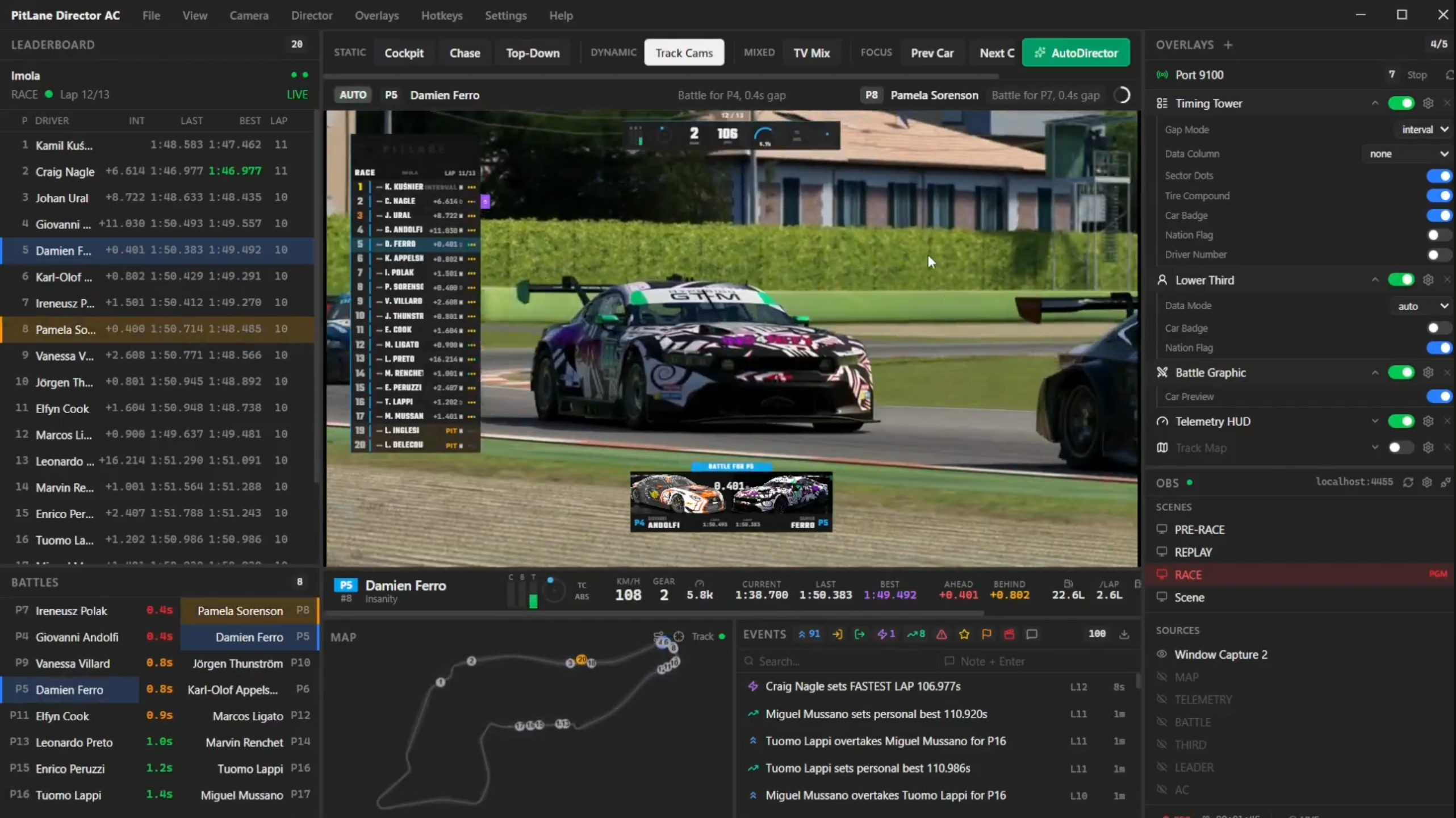Click the warning incidents filter icon
The width and height of the screenshot is (1456, 818).
pos(942,634)
